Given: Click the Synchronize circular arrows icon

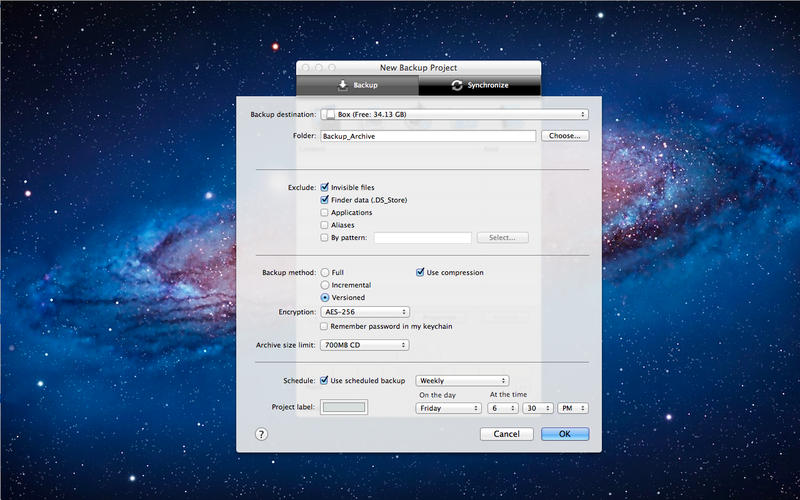Looking at the screenshot, I should (457, 85).
